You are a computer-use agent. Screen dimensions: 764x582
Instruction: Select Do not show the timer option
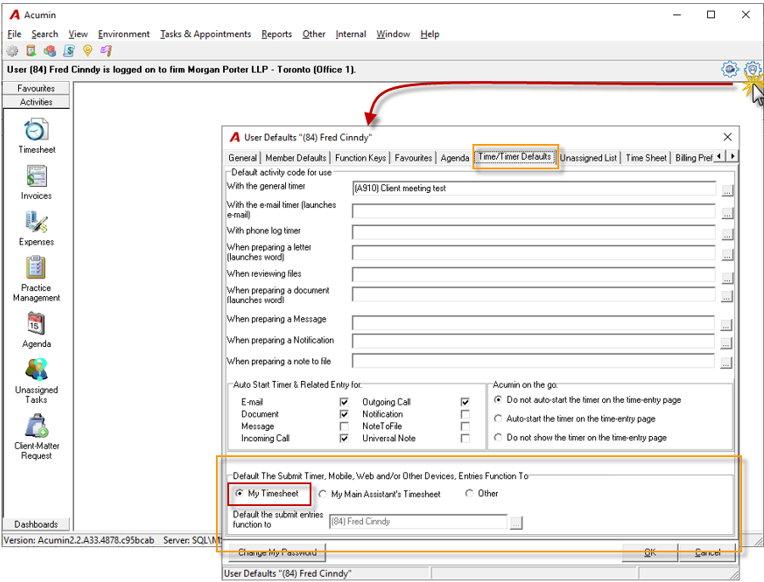(x=498, y=438)
